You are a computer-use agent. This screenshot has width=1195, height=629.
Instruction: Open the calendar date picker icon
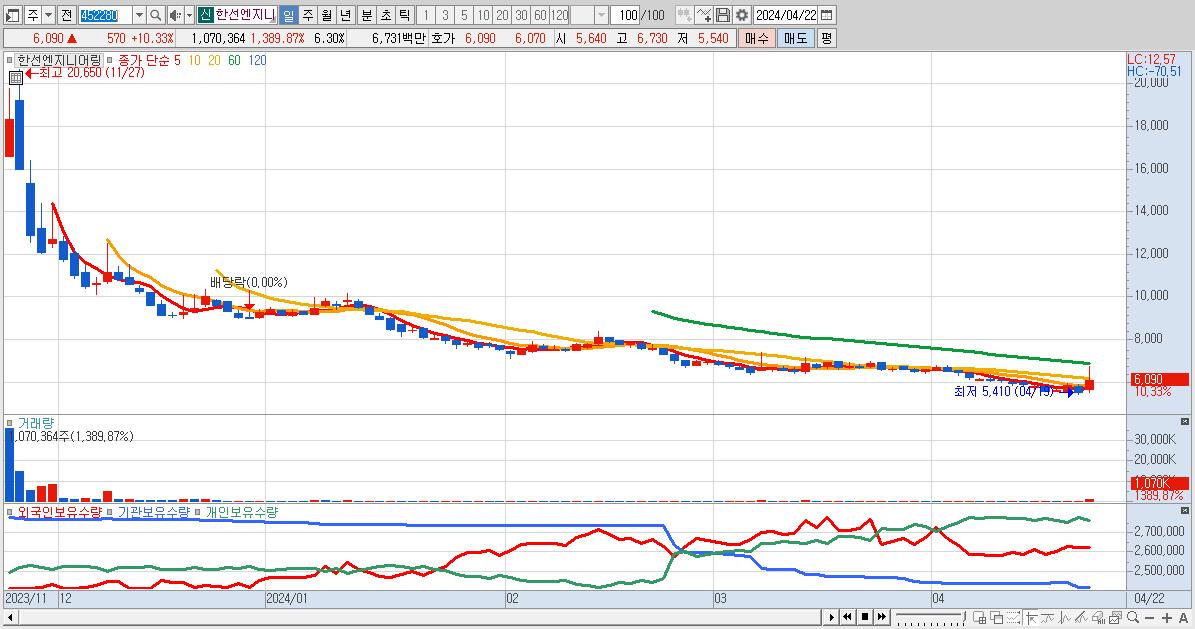[x=827, y=14]
